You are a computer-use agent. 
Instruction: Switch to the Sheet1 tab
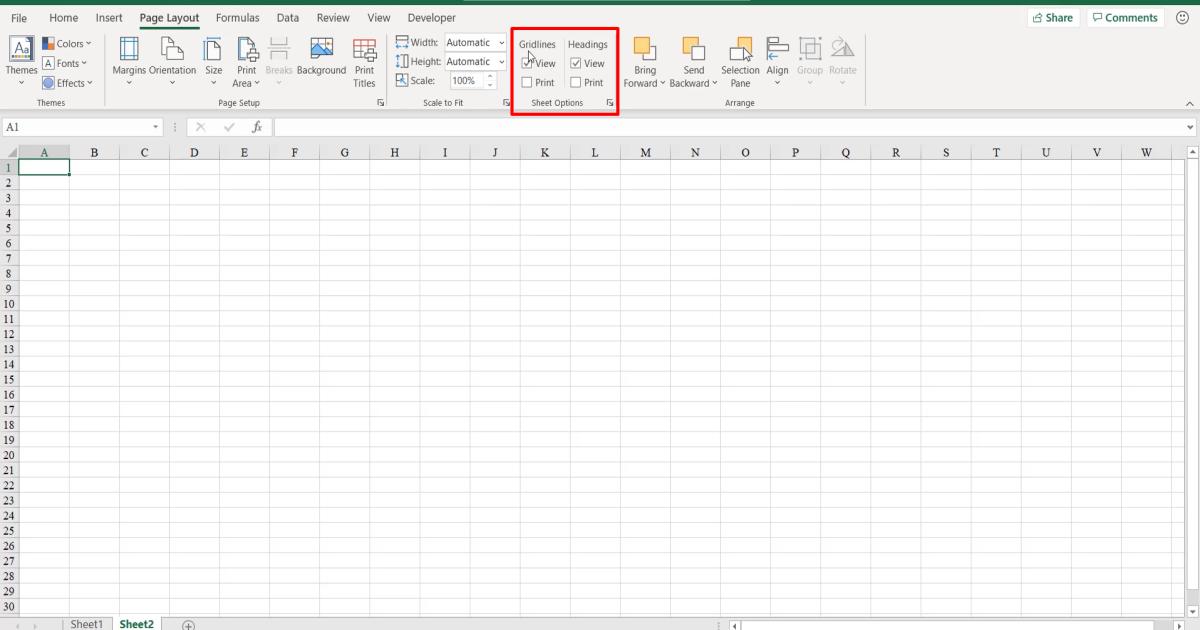coord(86,623)
